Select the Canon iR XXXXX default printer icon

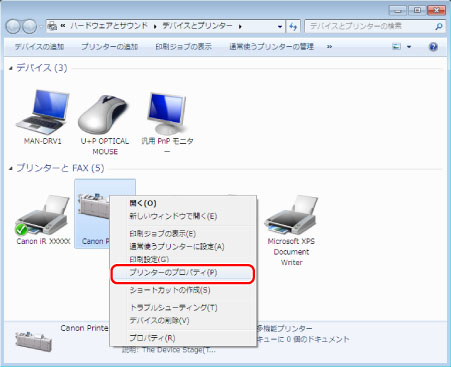[43, 215]
